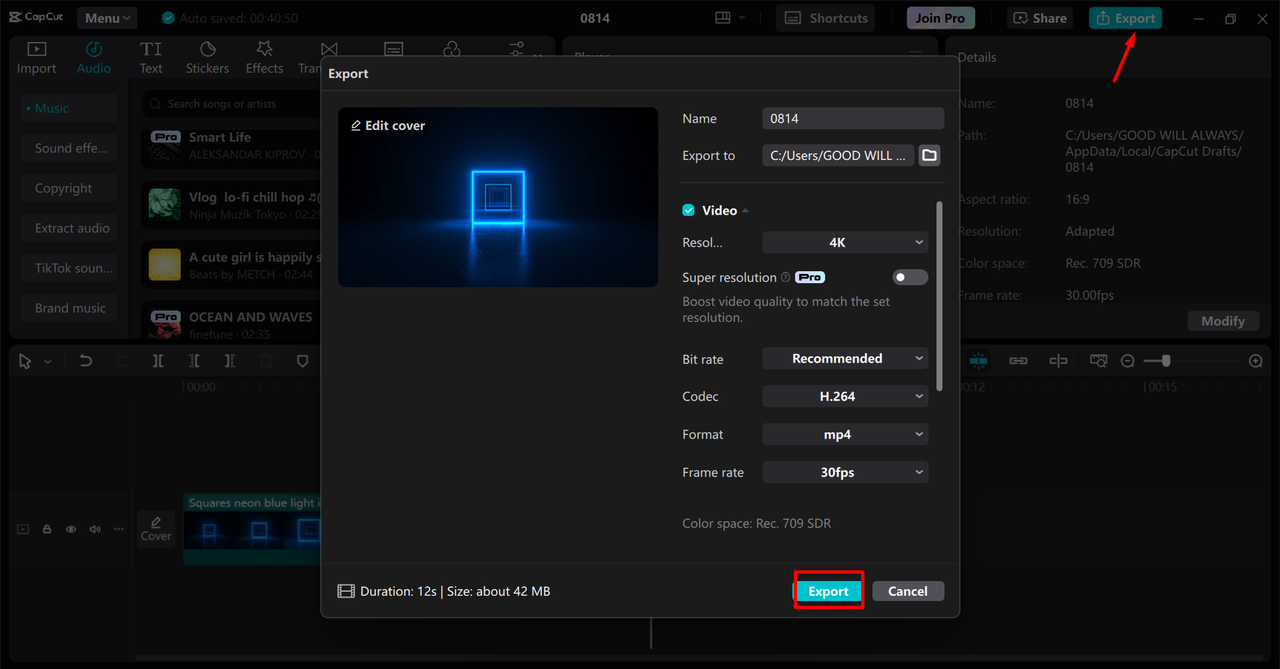Click the Join Pro button
Viewport: 1280px width, 669px height.
coord(941,18)
